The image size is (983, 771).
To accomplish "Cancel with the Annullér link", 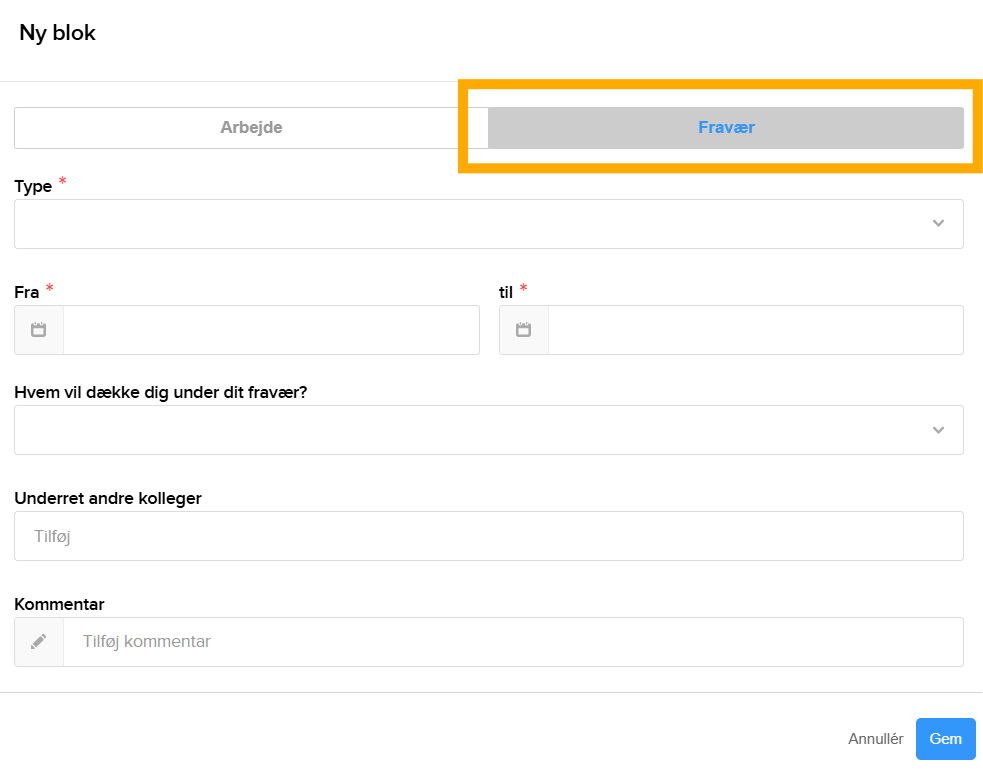I will pyautogui.click(x=875, y=739).
